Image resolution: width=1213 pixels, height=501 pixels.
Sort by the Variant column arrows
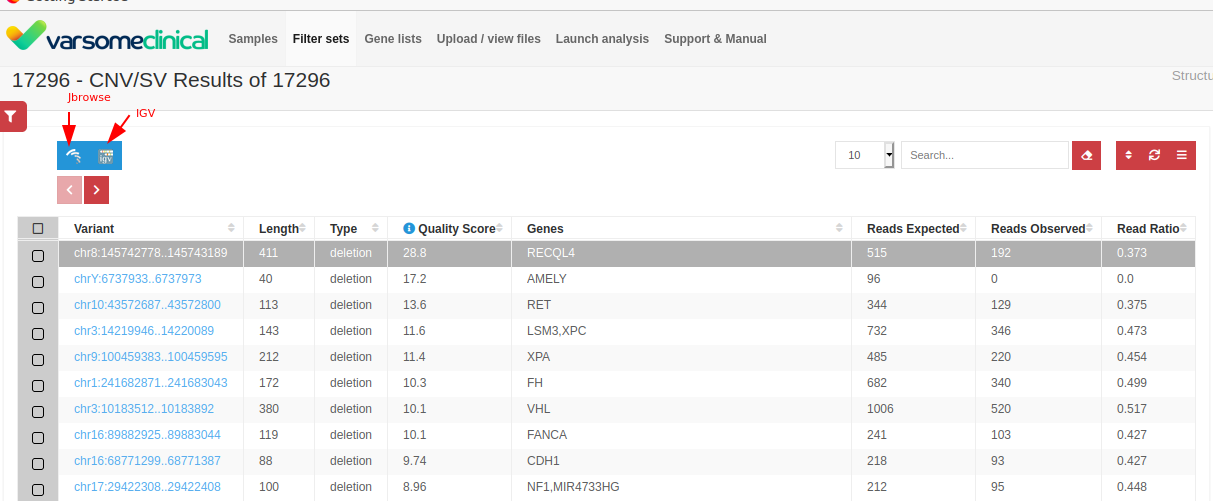pyautogui.click(x=232, y=228)
